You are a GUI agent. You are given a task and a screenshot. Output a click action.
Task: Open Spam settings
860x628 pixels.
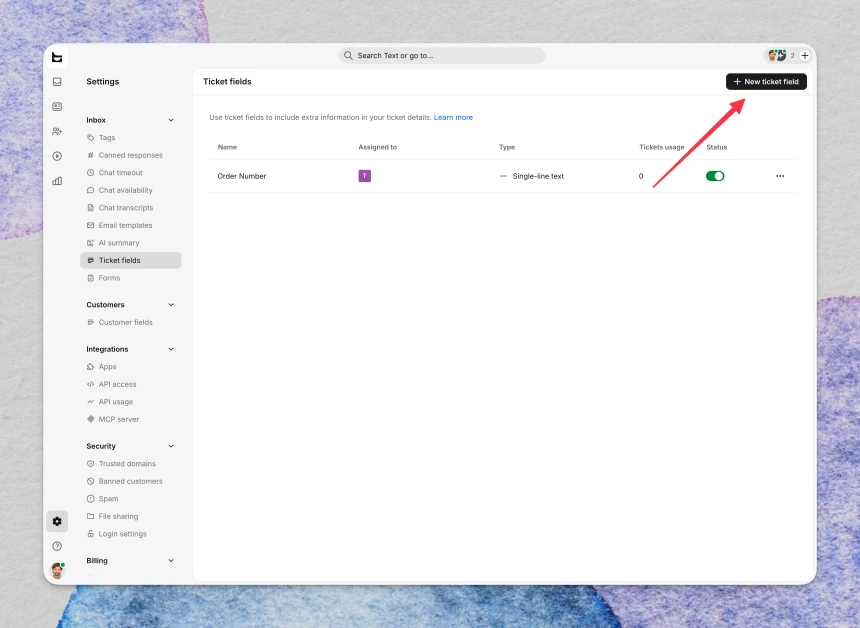[131, 499]
